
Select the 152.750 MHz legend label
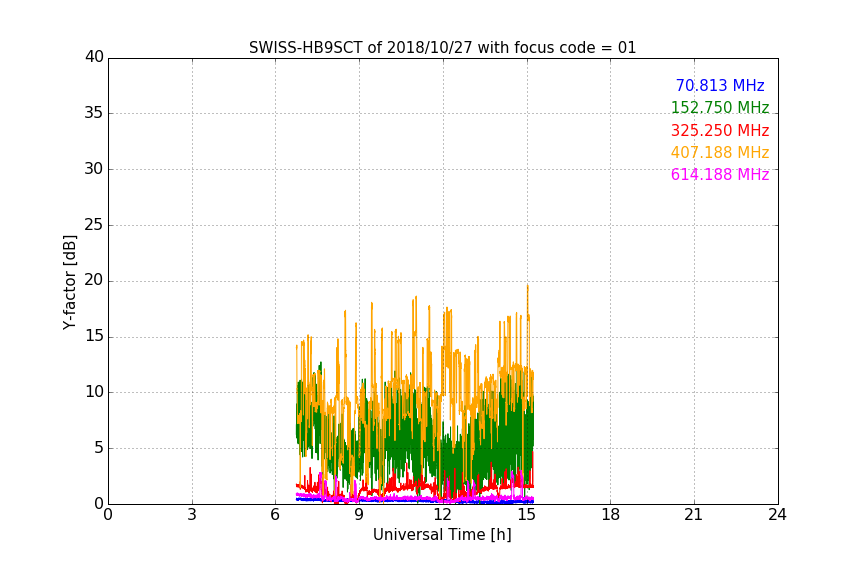click(x=720, y=107)
